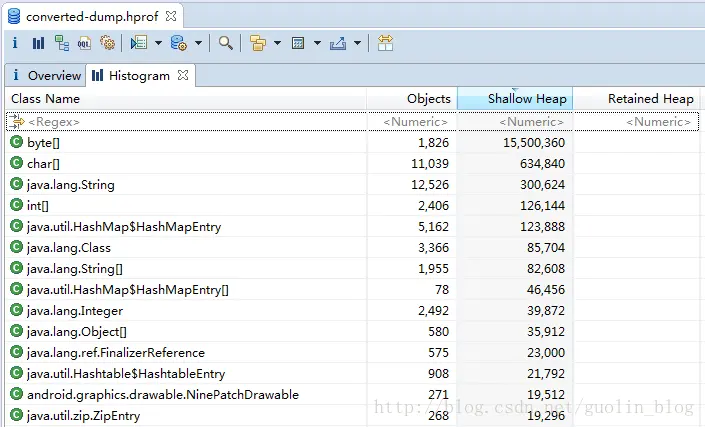
Task: Sort by the Shallow Heap column header
Action: (515, 98)
